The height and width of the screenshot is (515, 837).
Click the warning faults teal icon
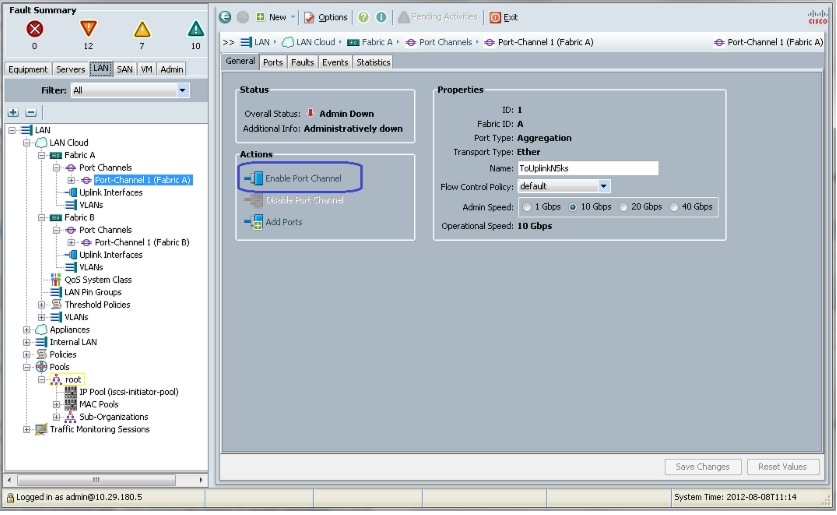coord(196,28)
